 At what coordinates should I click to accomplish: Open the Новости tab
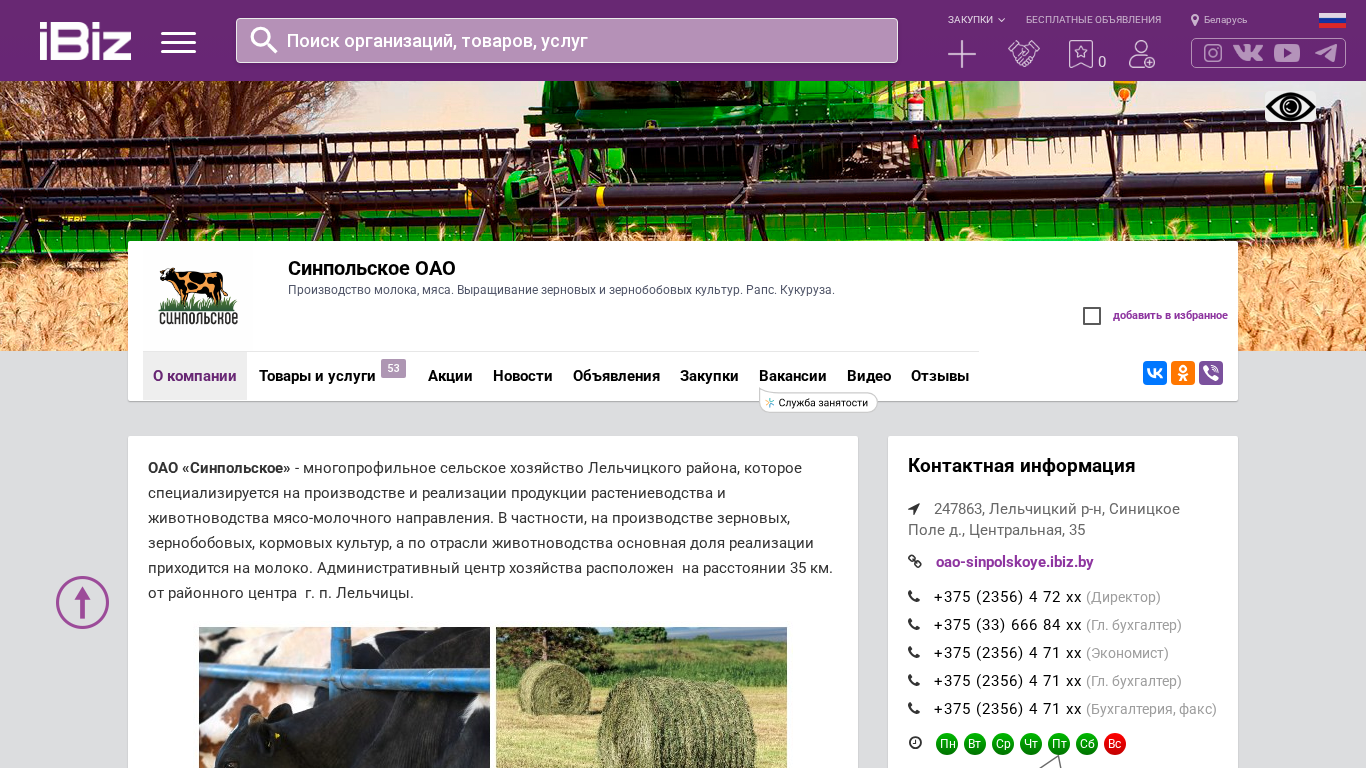(523, 376)
